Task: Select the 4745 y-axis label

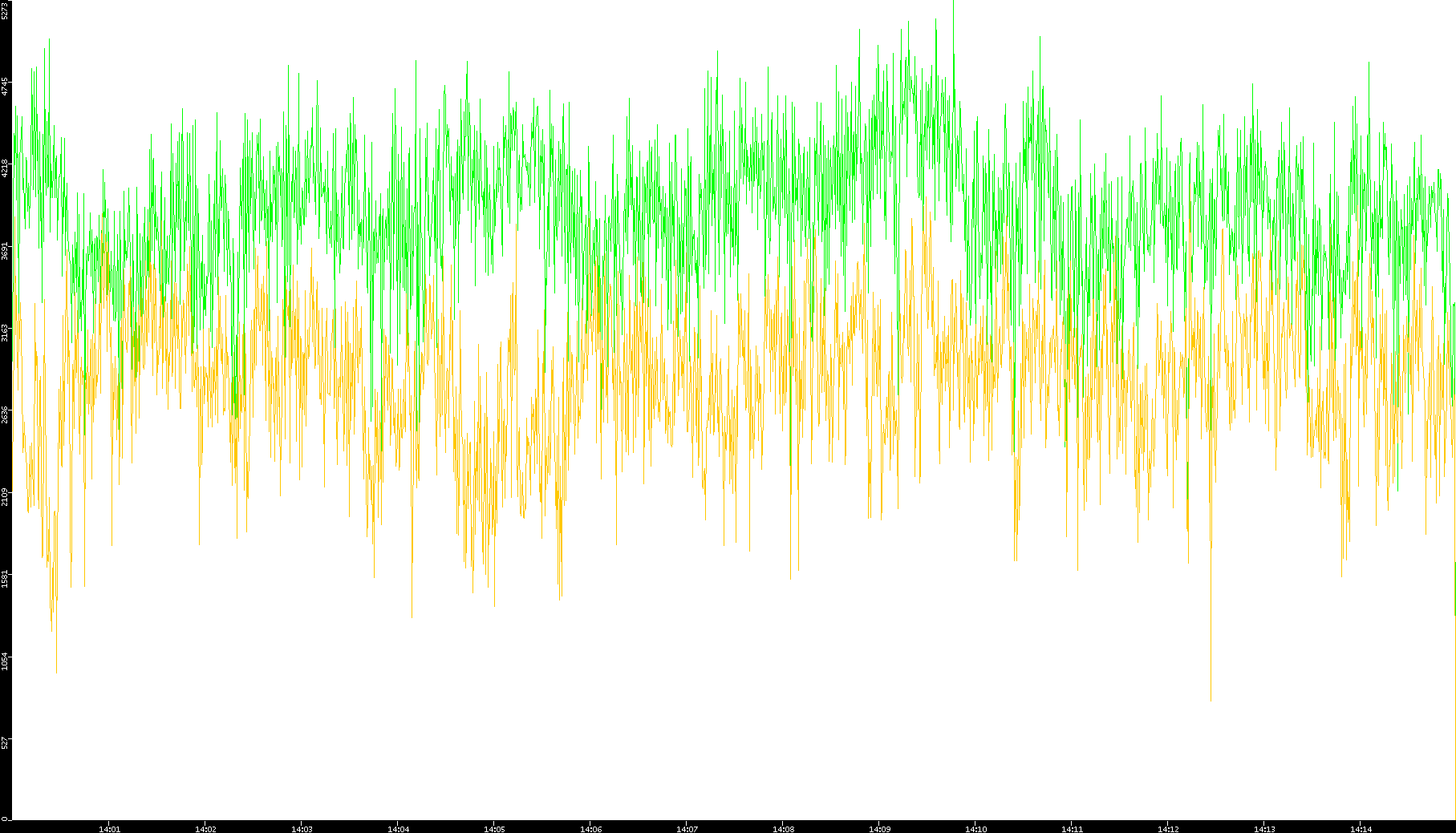Action: [x=6, y=87]
